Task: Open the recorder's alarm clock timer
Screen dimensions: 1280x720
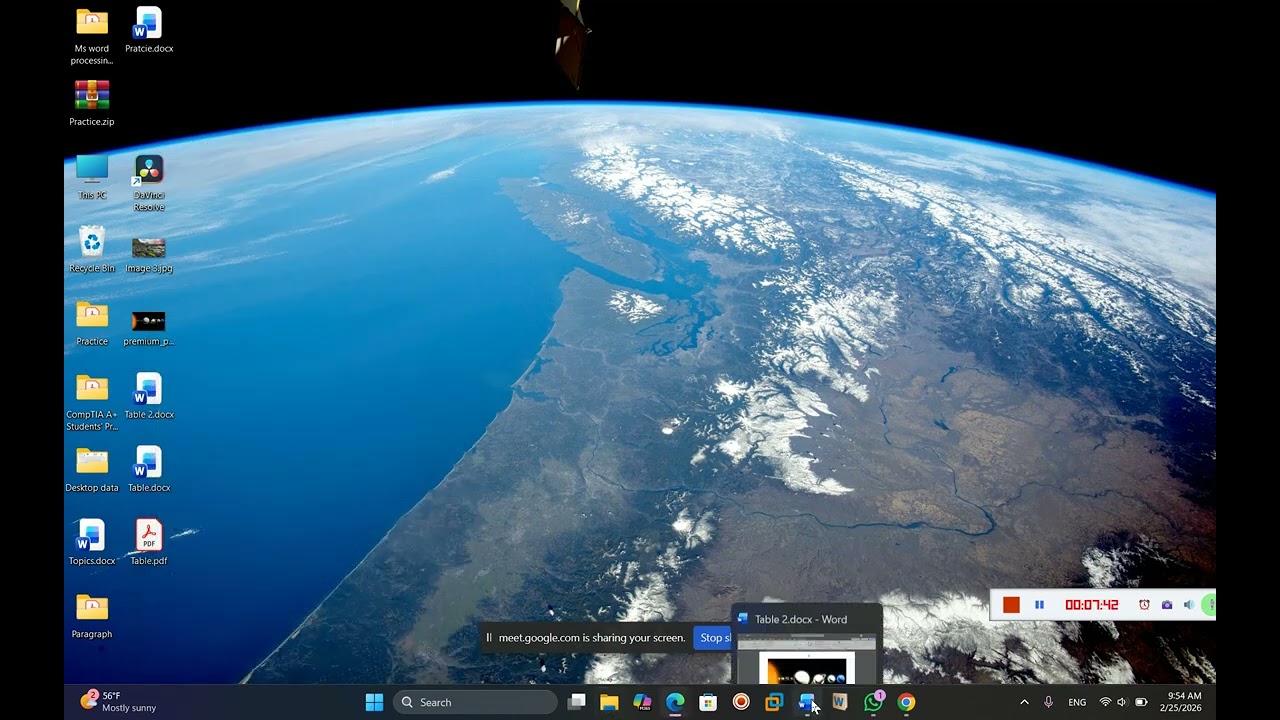Action: click(1144, 605)
